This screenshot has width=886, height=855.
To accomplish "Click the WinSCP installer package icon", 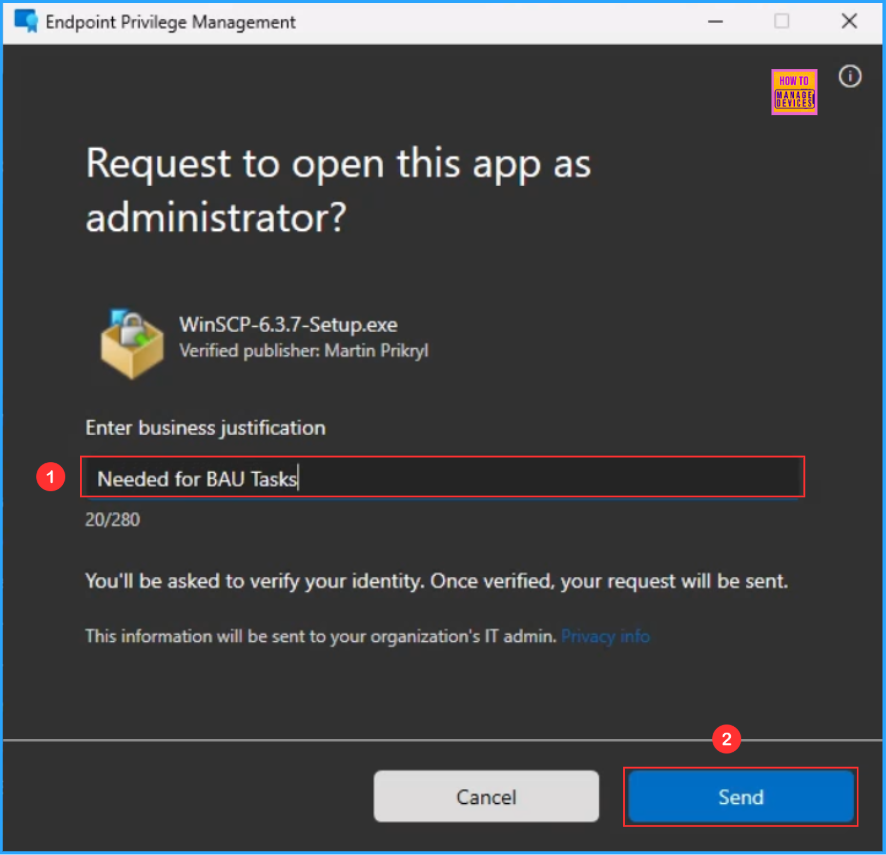I will click(x=132, y=343).
